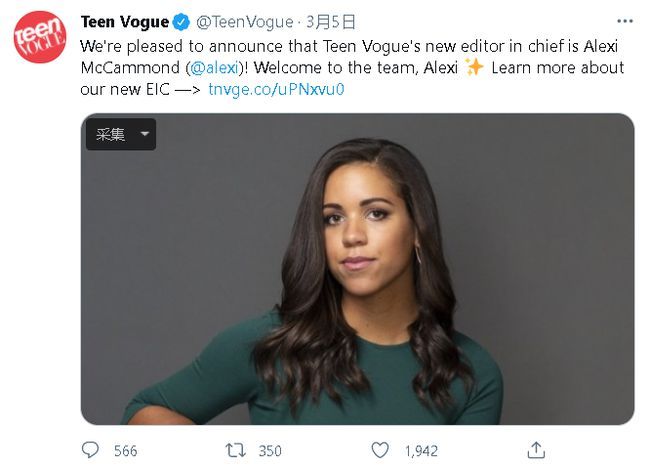This screenshot has width=650, height=467.
Task: Click the 1,942 likes count
Action: 421,451
